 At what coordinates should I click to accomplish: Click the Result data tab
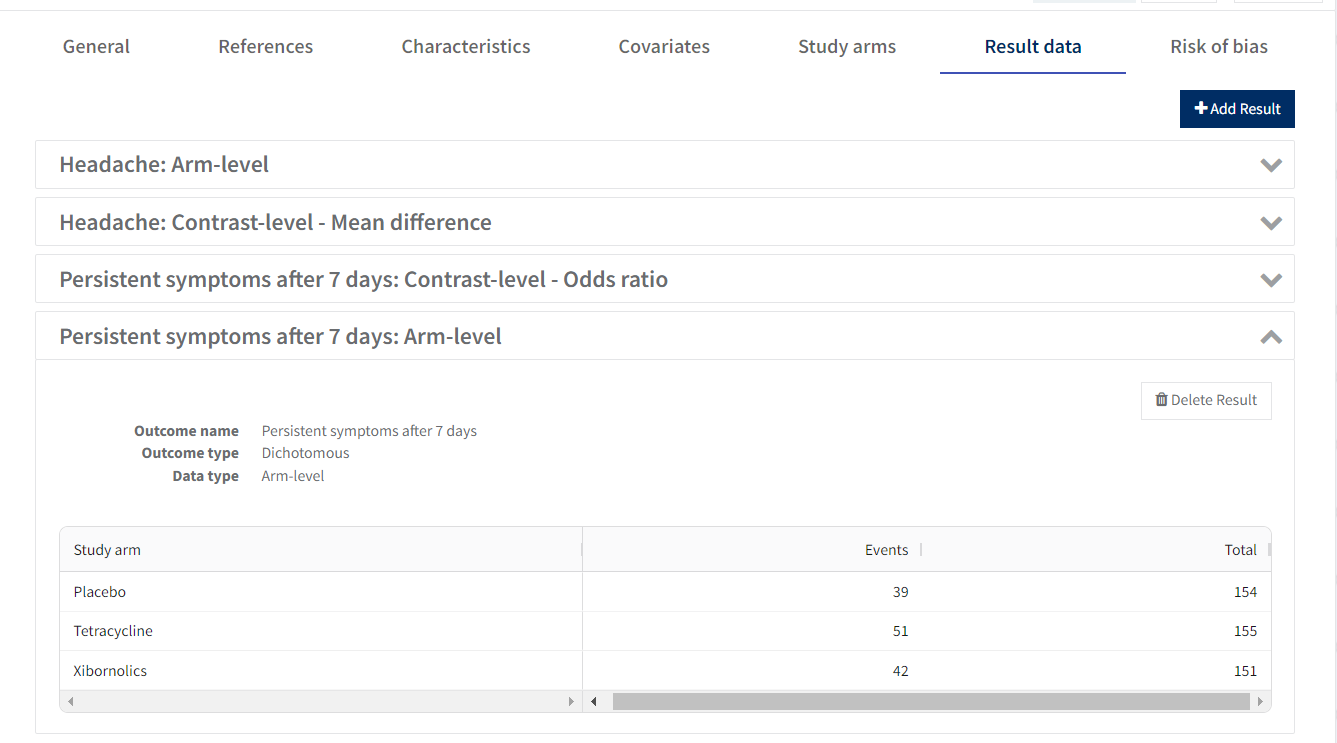(x=1032, y=46)
